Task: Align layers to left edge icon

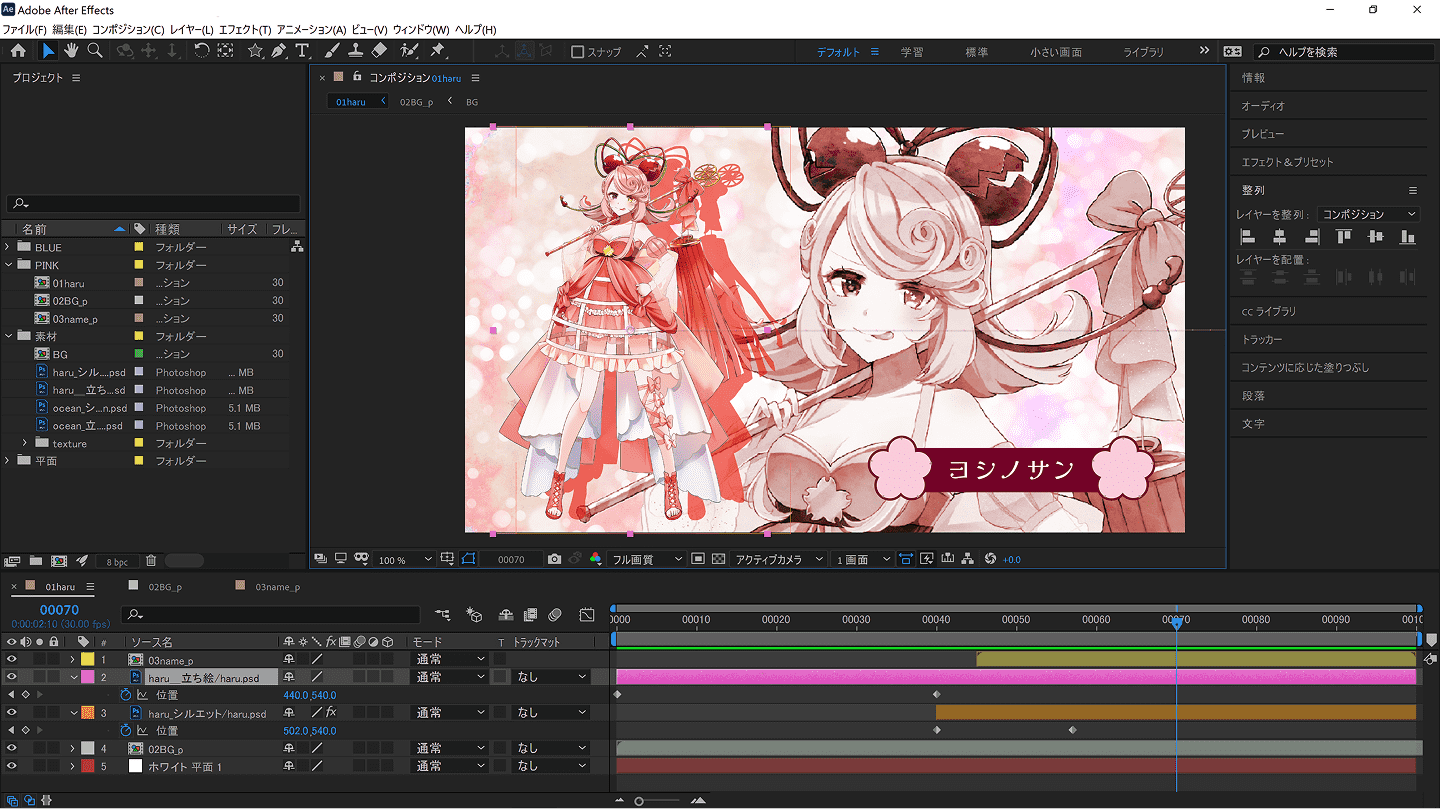Action: pos(1248,237)
